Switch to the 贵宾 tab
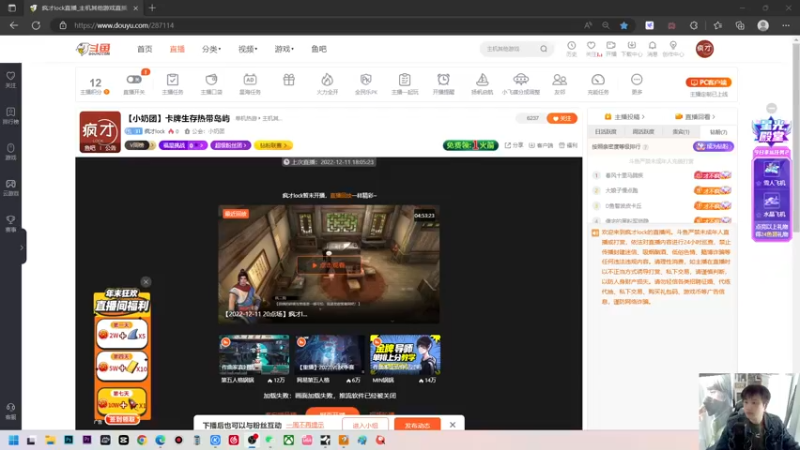The image size is (800, 450). pos(681,132)
